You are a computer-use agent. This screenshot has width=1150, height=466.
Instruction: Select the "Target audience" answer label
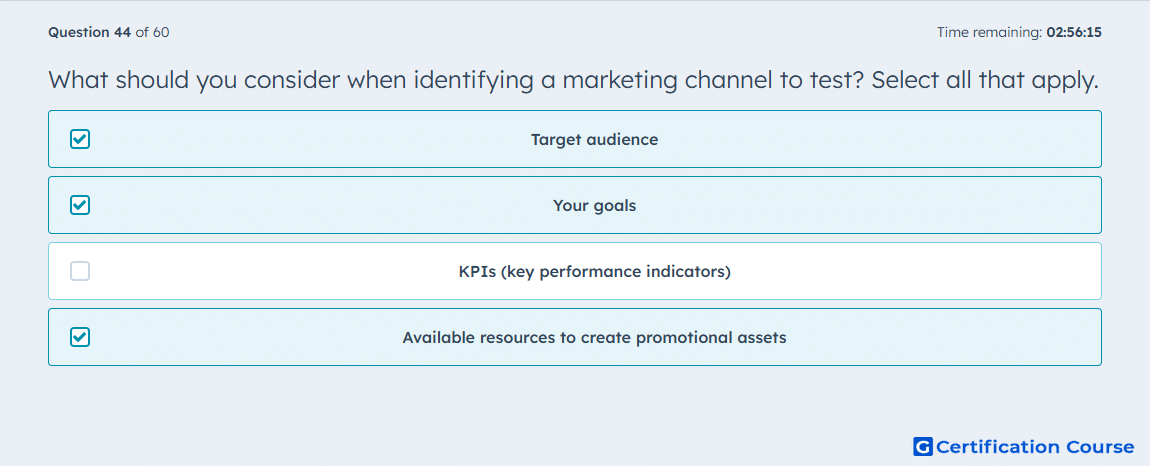coord(594,139)
